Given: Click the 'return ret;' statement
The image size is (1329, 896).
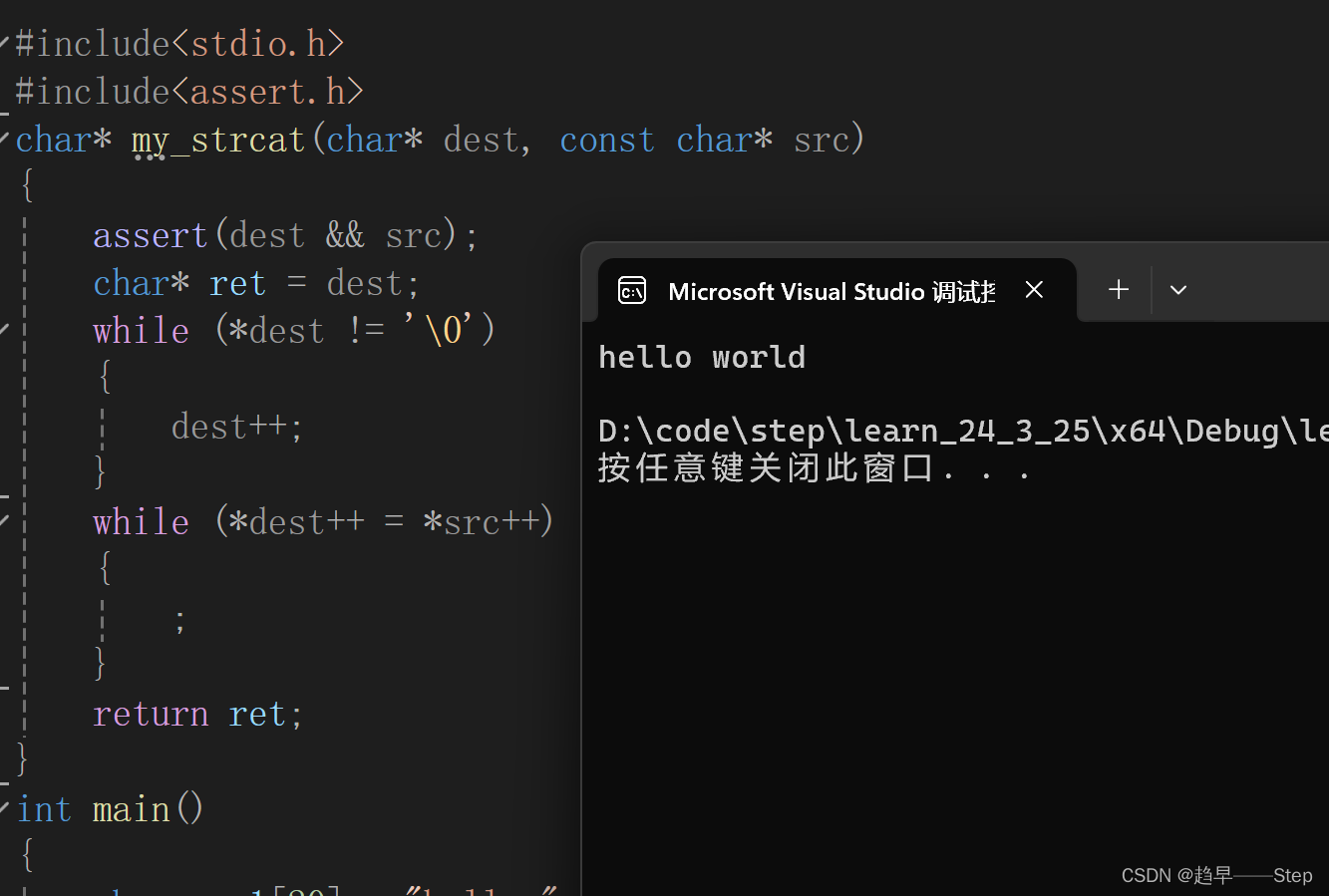Looking at the screenshot, I should pyautogui.click(x=197, y=714).
